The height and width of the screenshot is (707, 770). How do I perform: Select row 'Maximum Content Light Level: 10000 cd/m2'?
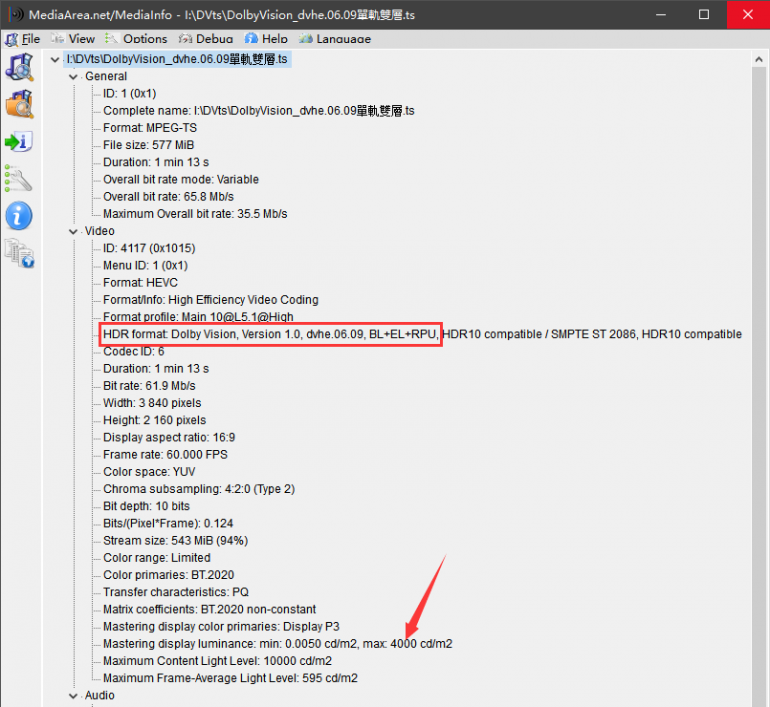pyautogui.click(x=218, y=661)
